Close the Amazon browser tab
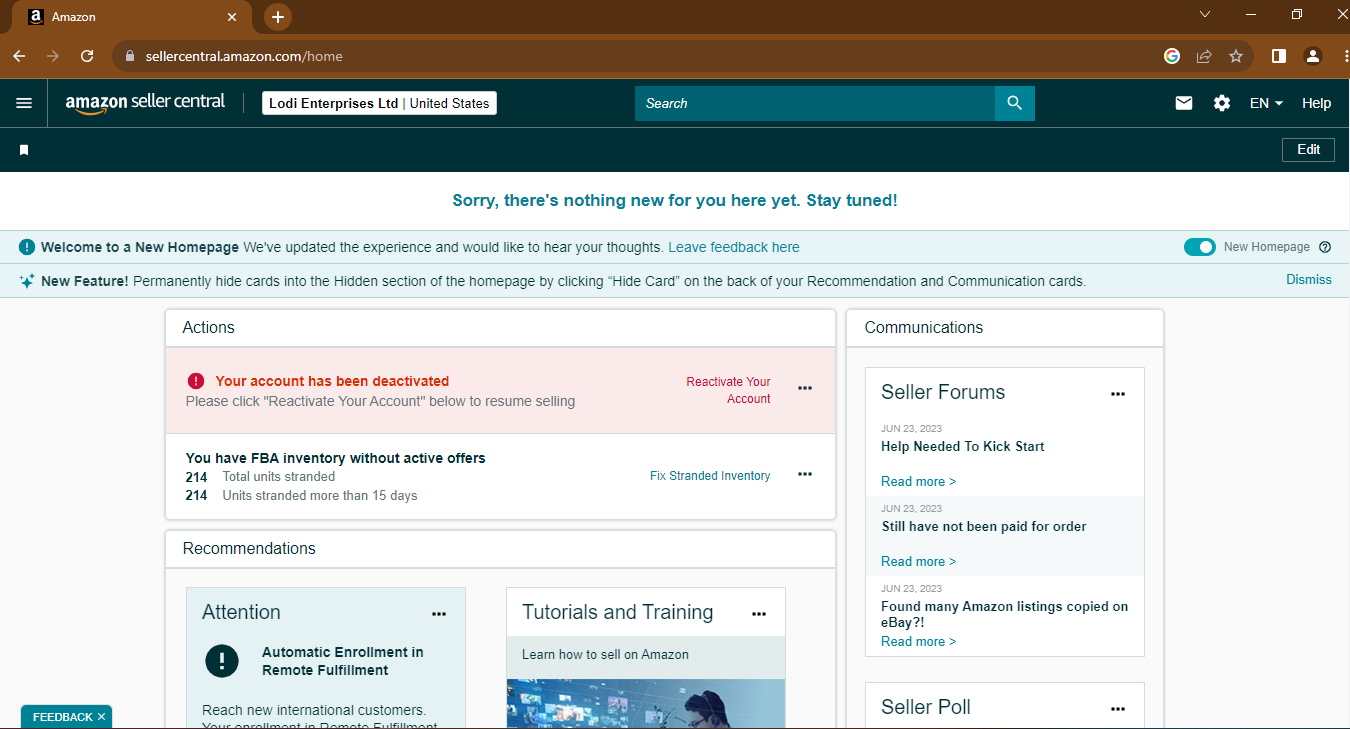Image resolution: width=1350 pixels, height=729 pixels. [x=232, y=17]
